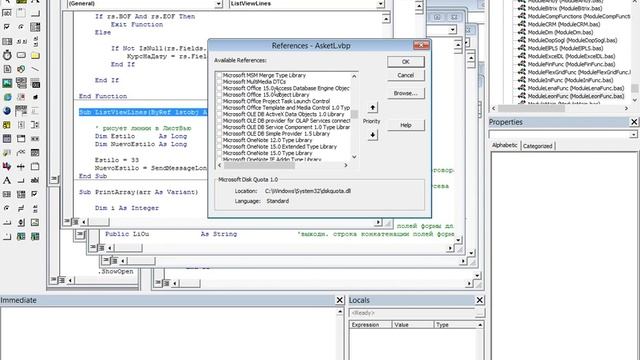Select ModuleLeonFunc in the project tree
The width and height of the screenshot is (640, 360).
click(576, 96)
